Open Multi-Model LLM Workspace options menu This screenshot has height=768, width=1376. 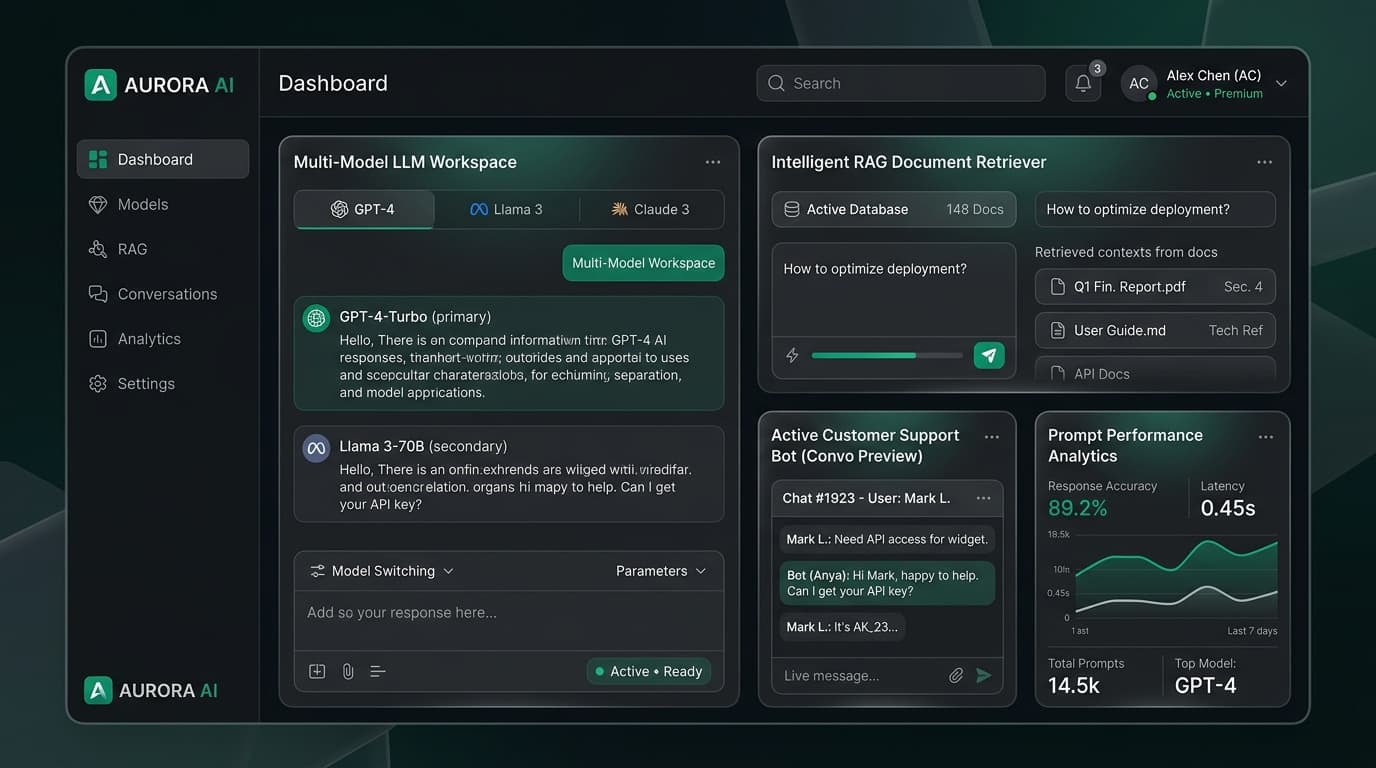pos(713,162)
